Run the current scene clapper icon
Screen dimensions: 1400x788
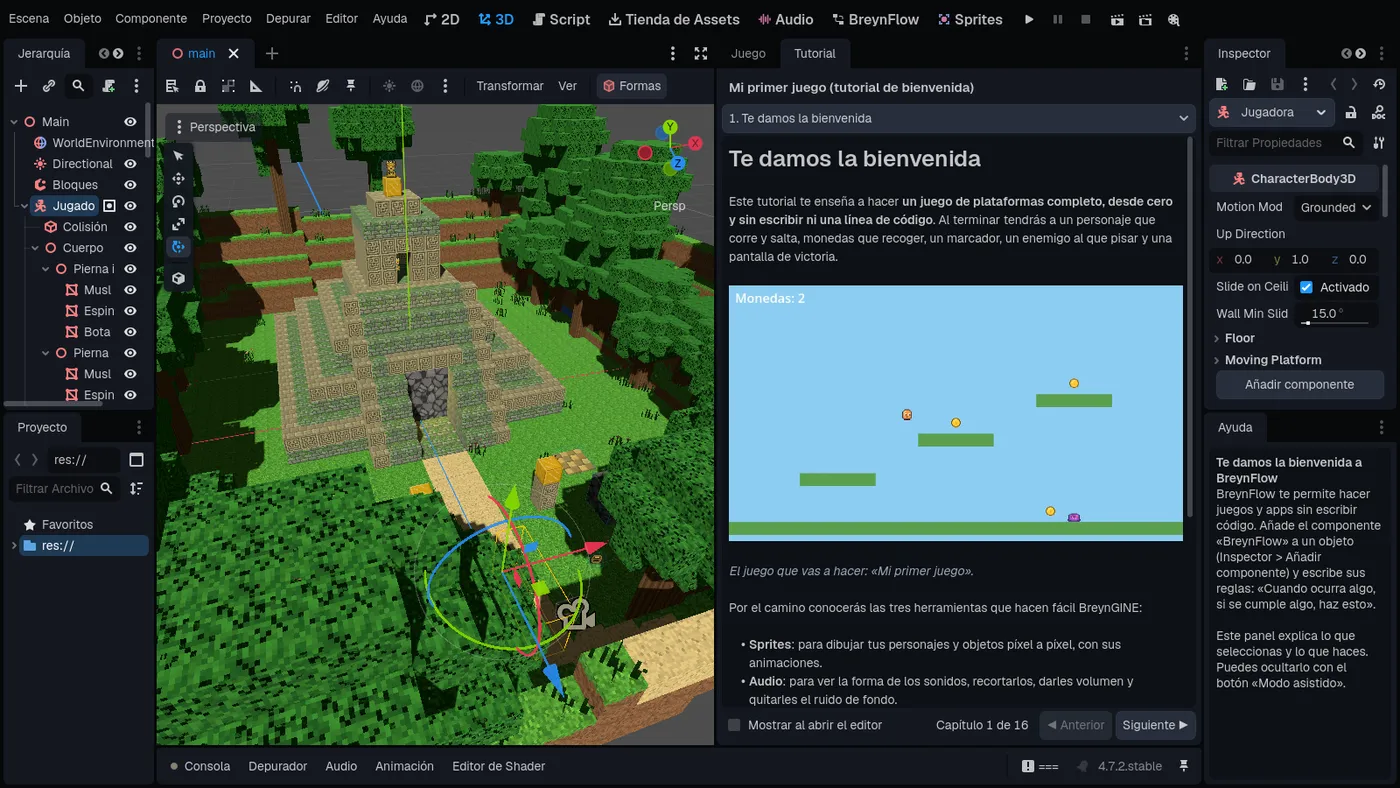tap(1117, 19)
